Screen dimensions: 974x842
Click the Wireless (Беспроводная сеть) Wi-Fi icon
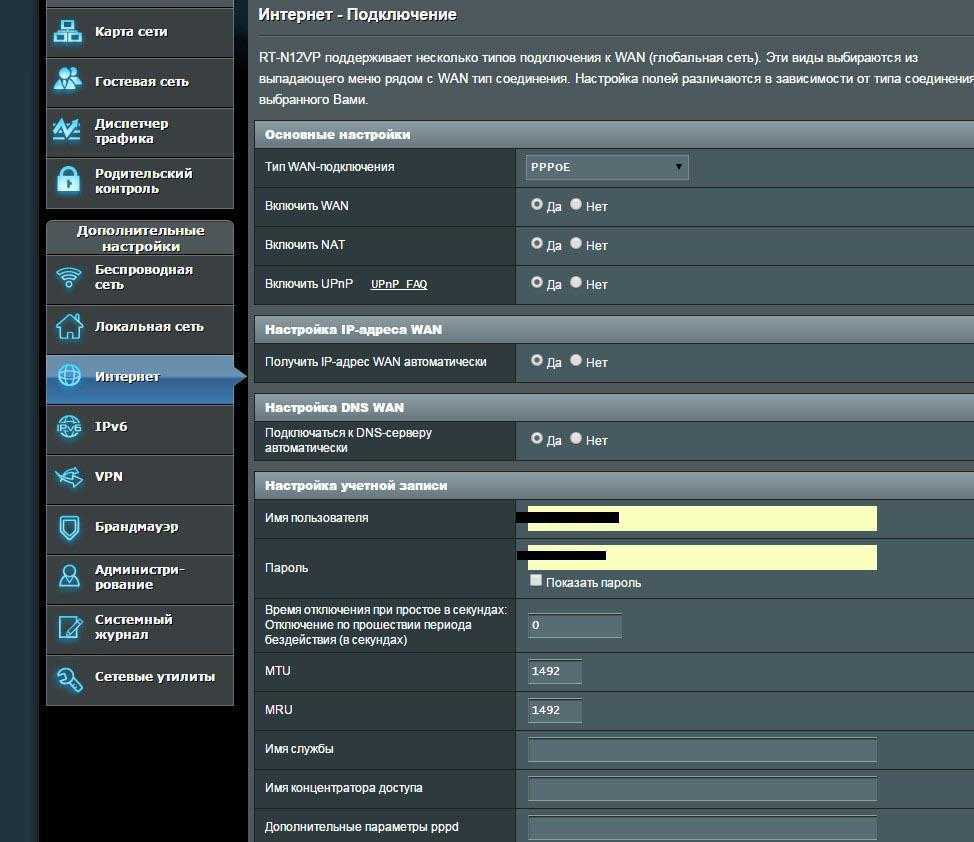pyautogui.click(x=68, y=277)
